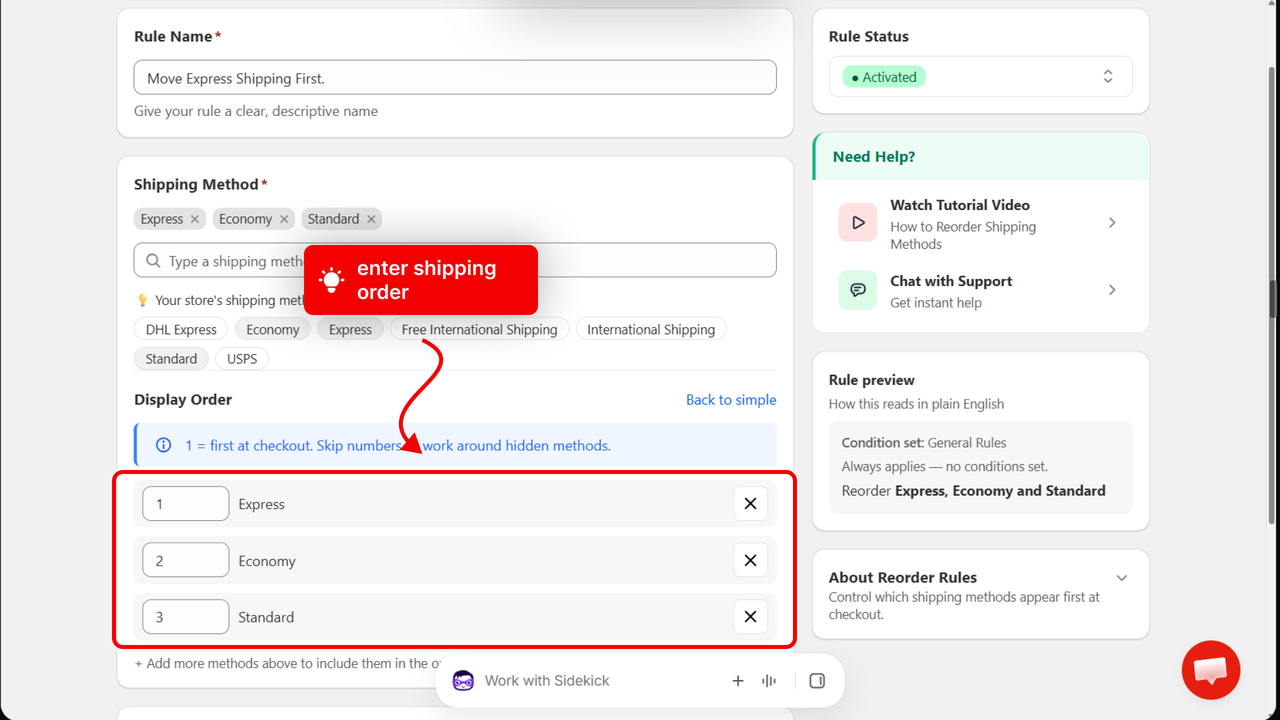Switch Display Order back to simple
Screen dimensions: 1280x720
731,400
